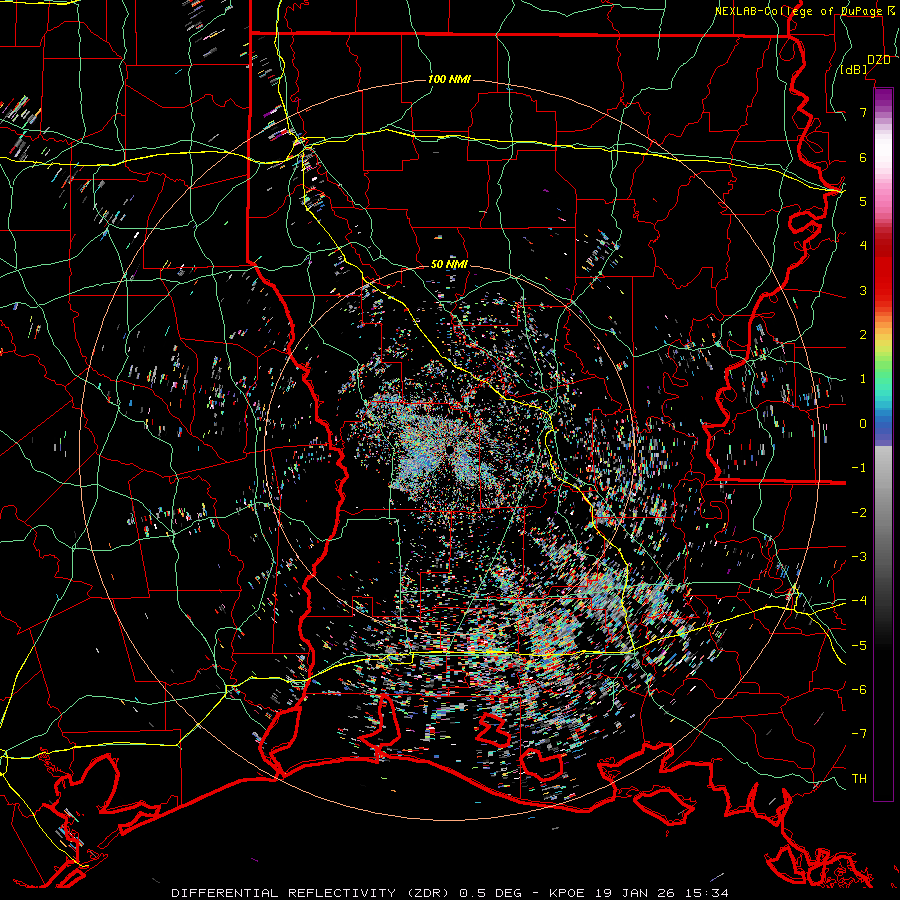The width and height of the screenshot is (900, 900).
Task: Select the 1 value on the color scale
Action: coord(863,379)
